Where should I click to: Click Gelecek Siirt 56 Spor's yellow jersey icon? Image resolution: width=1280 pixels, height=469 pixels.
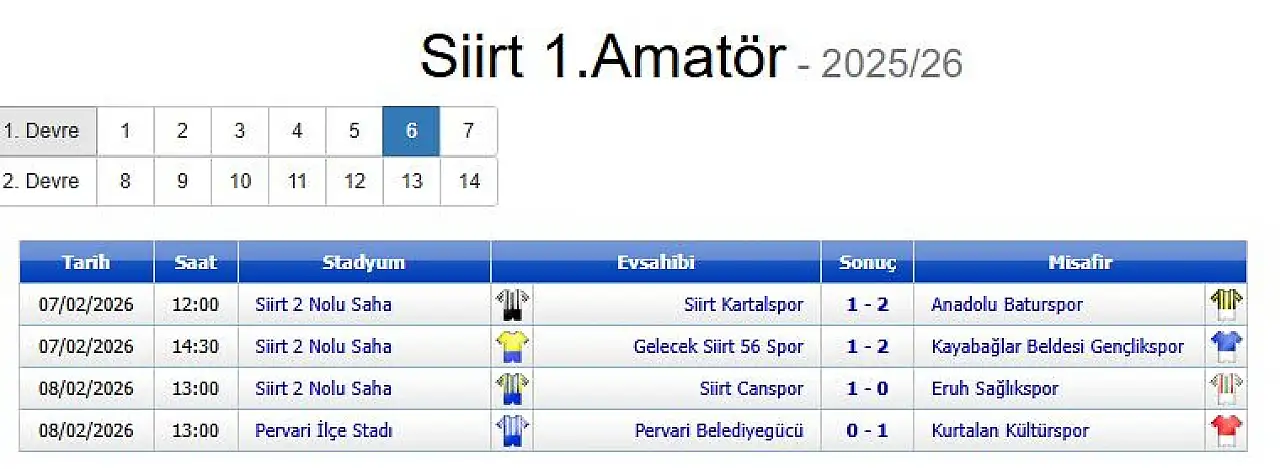[x=513, y=346]
